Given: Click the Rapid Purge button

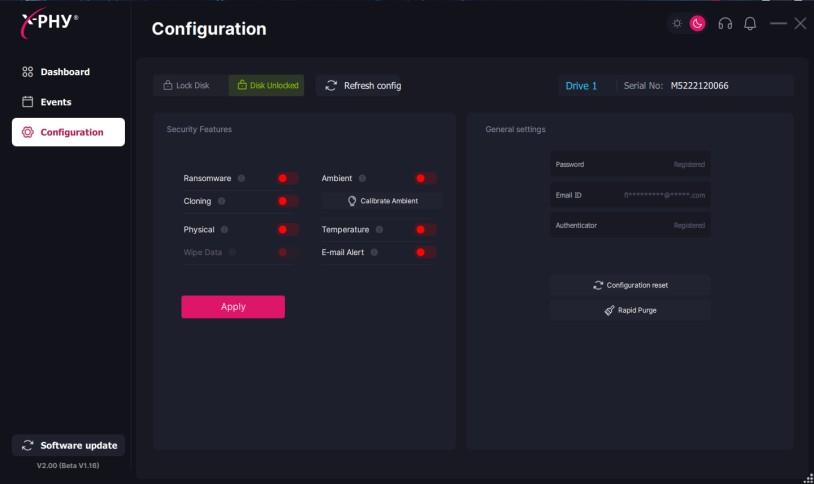Looking at the screenshot, I should [630, 310].
